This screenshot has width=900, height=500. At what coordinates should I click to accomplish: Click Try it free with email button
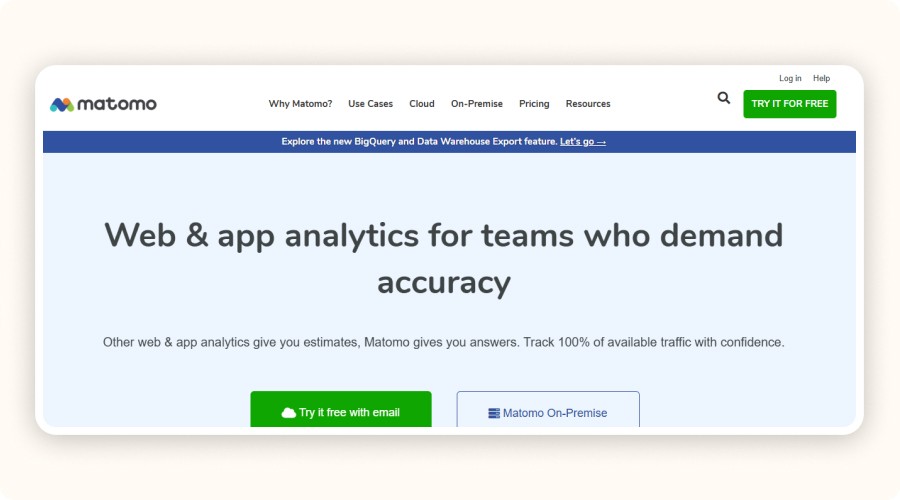click(x=340, y=409)
